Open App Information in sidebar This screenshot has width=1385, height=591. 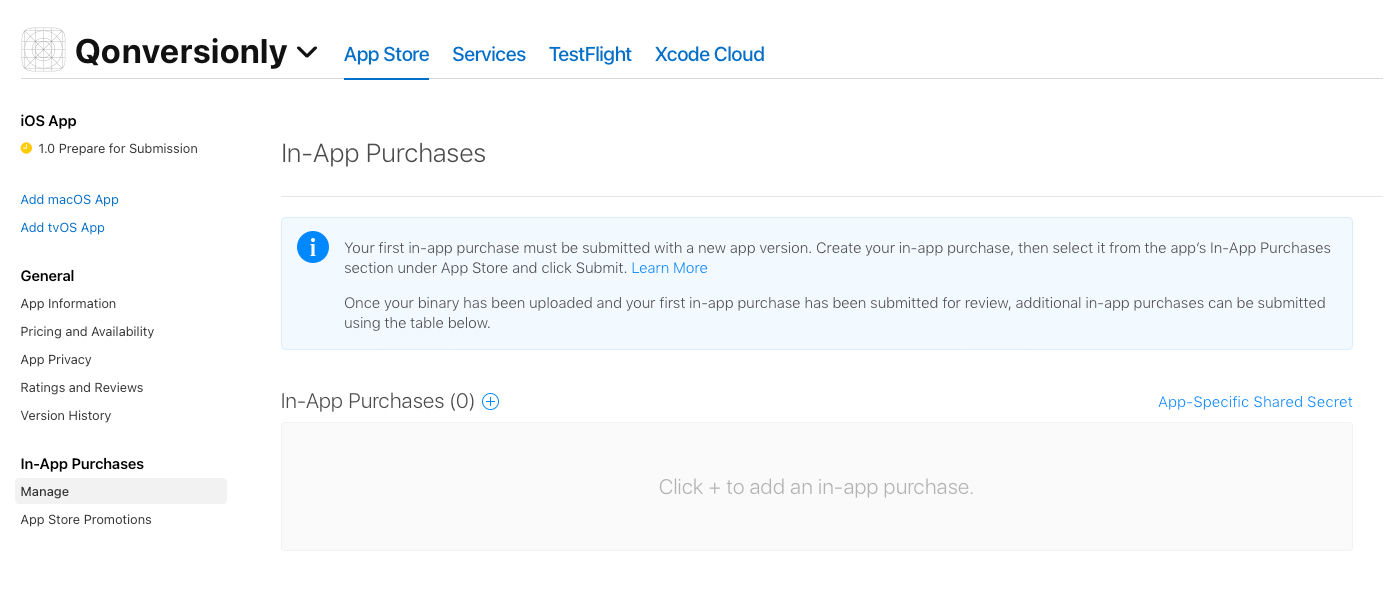68,304
